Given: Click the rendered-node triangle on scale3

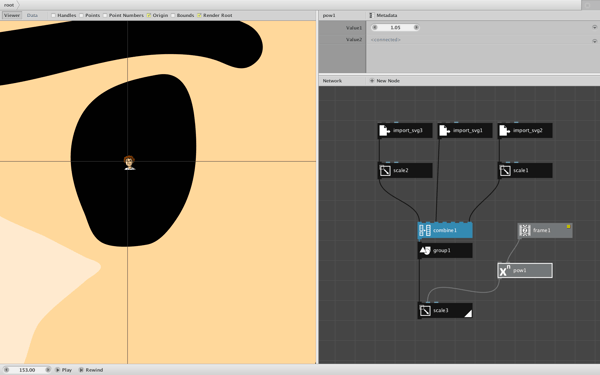Looking at the screenshot, I should tap(468, 313).
